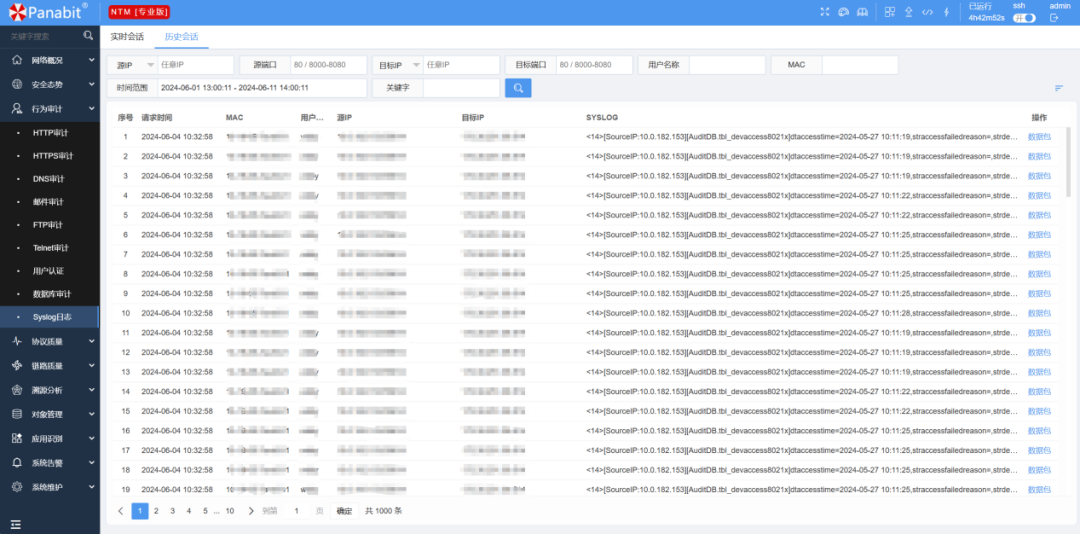Go to previous page arrow in pagination
1080x534 pixels.
point(121,511)
